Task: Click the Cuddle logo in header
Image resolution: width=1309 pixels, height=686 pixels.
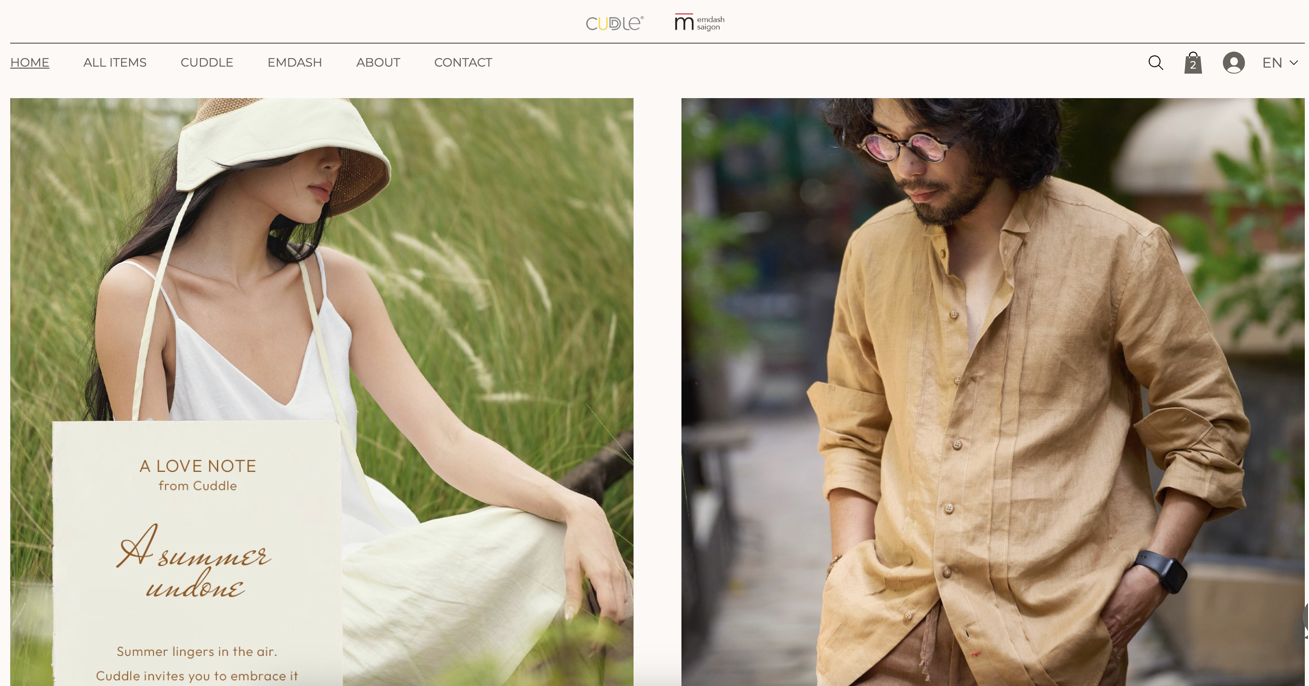Action: 615,23
